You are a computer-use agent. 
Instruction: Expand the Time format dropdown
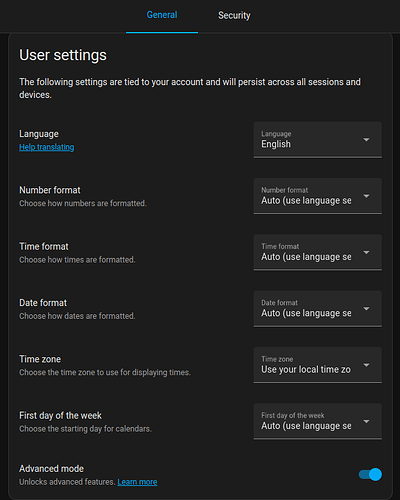318,252
